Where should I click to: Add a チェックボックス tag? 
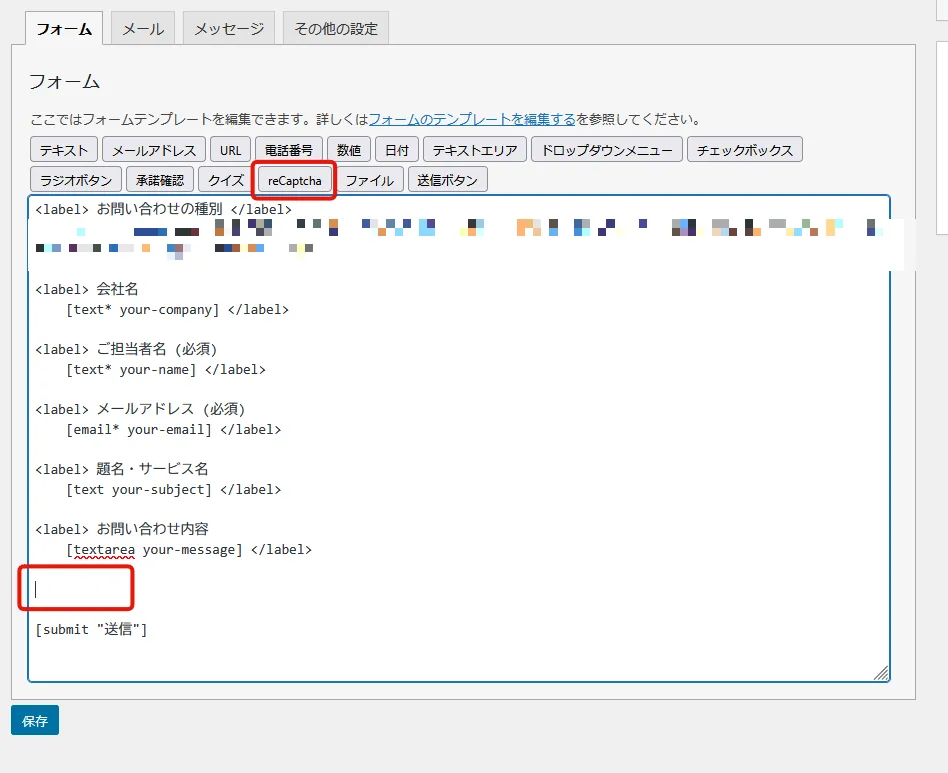click(744, 150)
